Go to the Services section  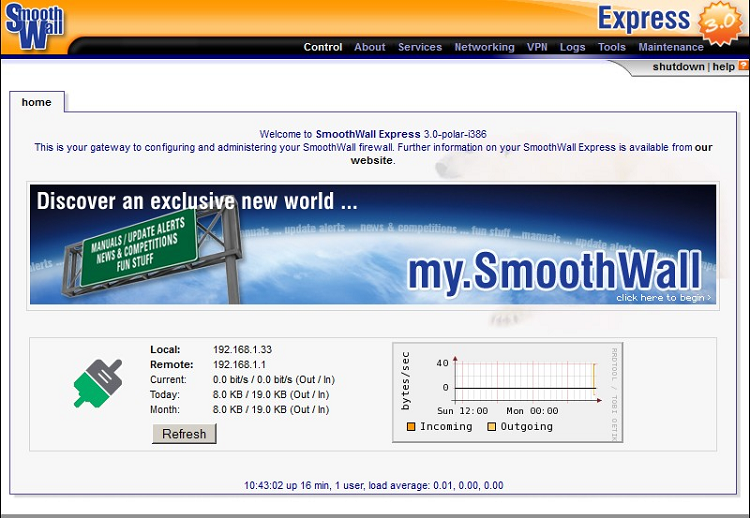click(x=420, y=47)
